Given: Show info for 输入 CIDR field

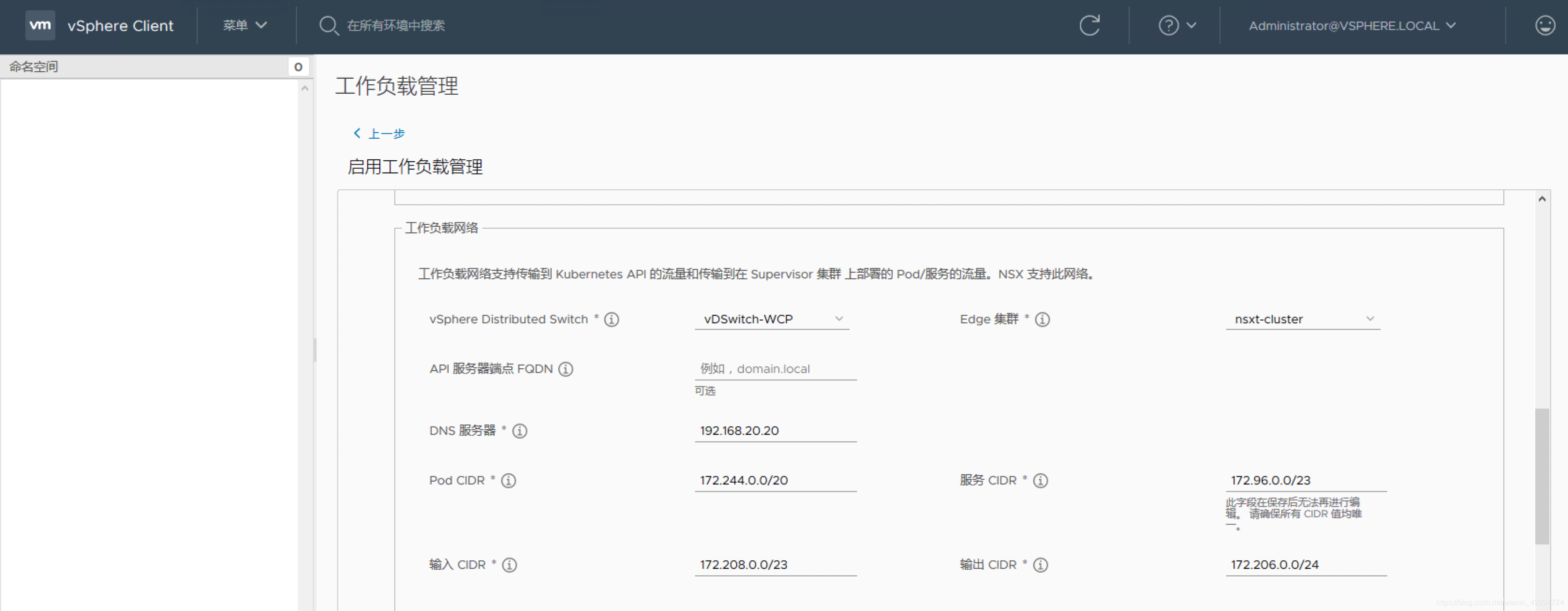Looking at the screenshot, I should 510,565.
